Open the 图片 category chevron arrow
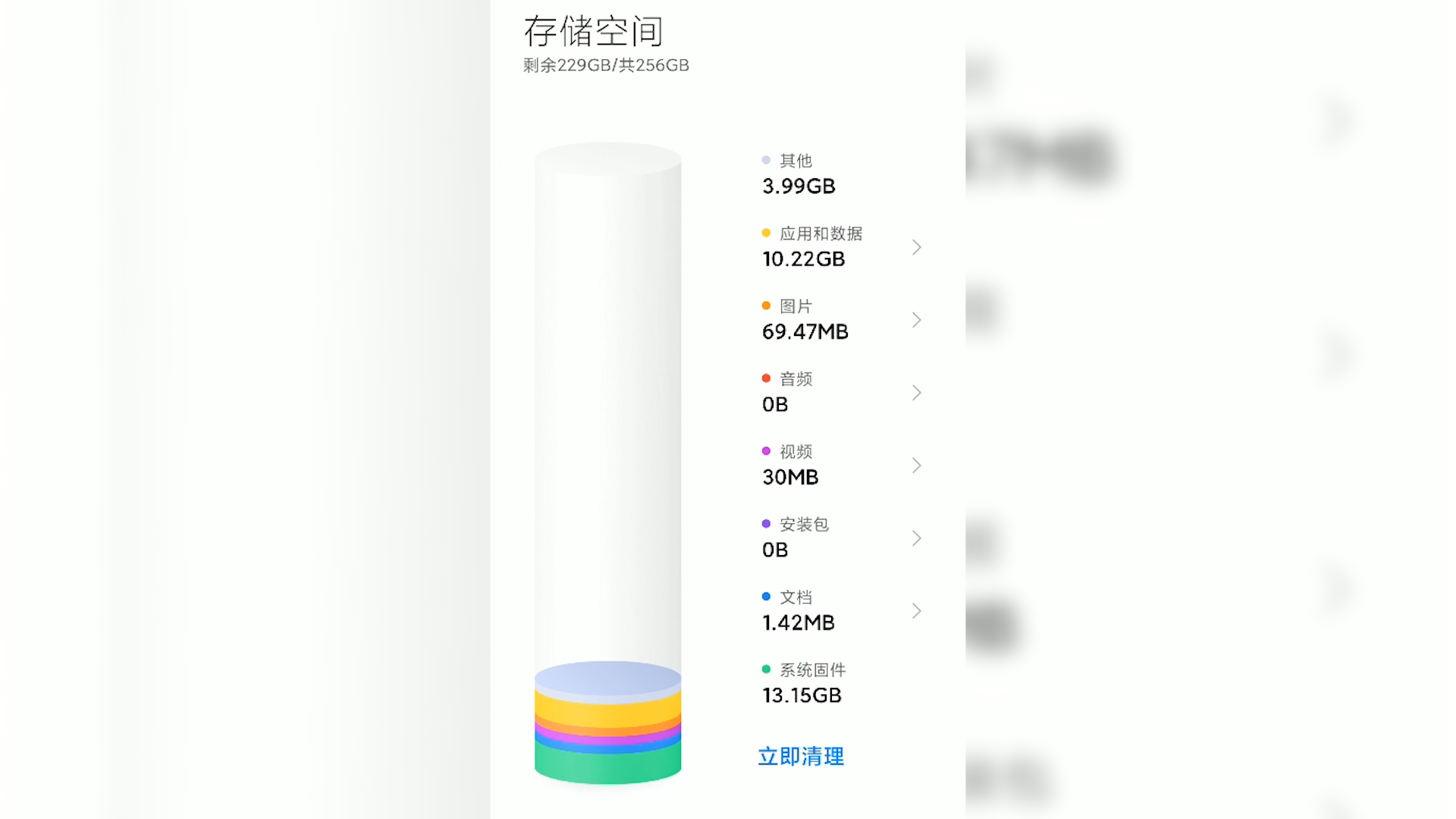Screen dimensions: 1456x819 pos(916,320)
